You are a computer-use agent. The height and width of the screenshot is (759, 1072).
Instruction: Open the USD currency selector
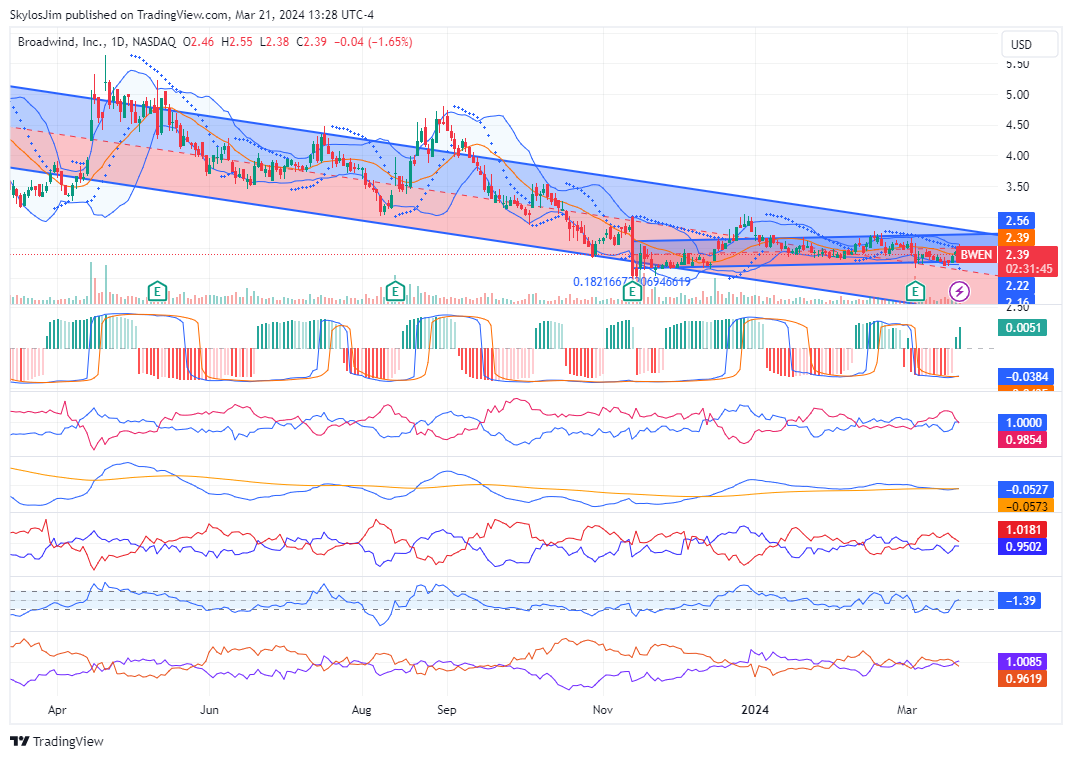[x=1021, y=45]
